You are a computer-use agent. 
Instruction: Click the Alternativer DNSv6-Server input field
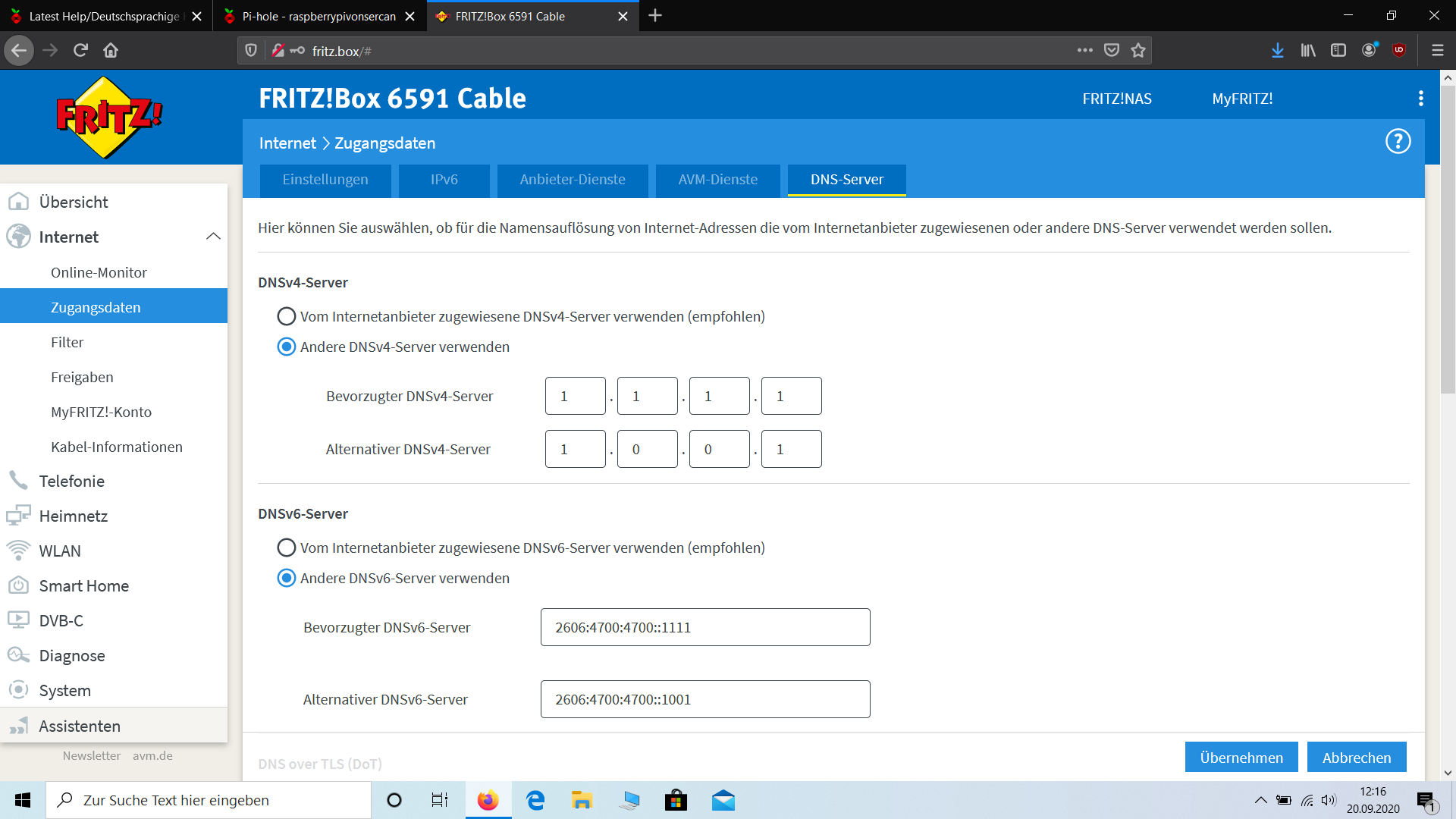click(705, 699)
